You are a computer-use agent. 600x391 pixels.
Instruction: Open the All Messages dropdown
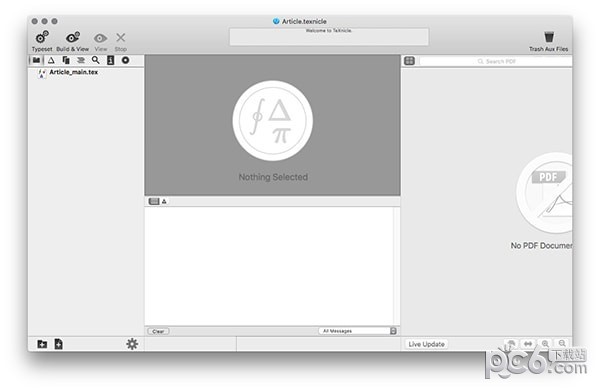(357, 331)
